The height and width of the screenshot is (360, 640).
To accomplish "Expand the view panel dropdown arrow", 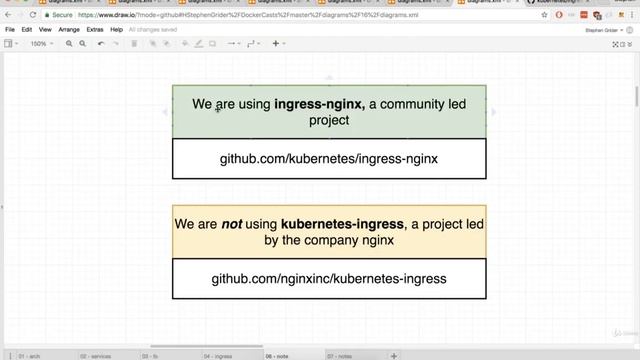I will pos(17,43).
